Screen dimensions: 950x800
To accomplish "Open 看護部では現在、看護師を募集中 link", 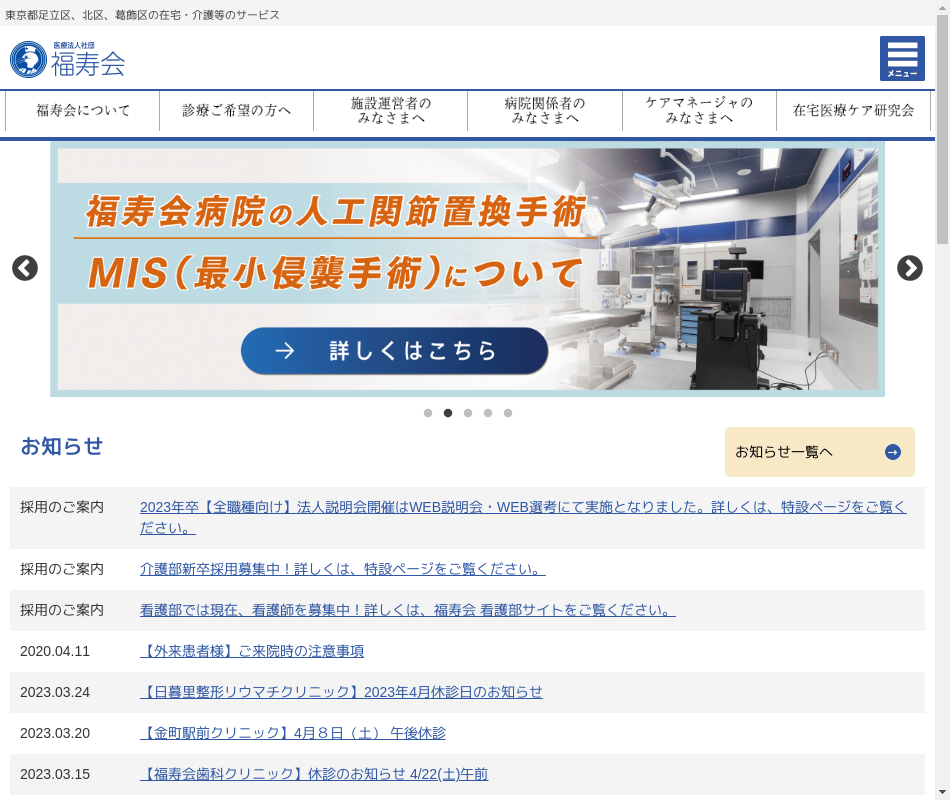I will pyautogui.click(x=408, y=610).
